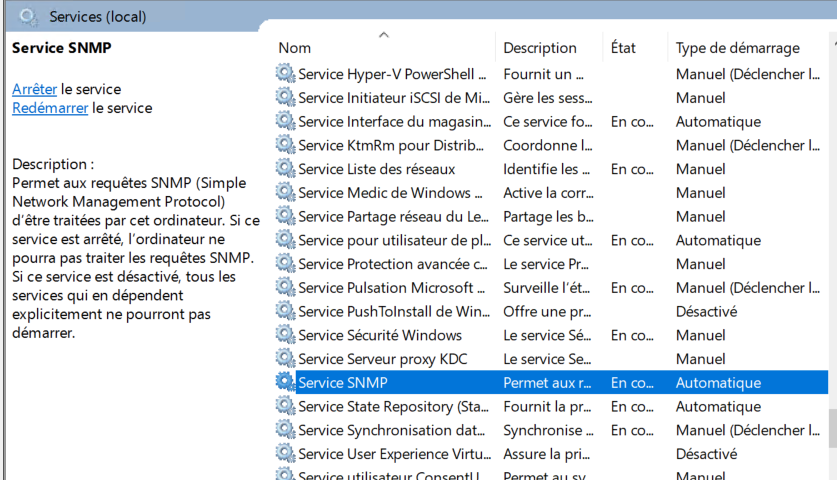Screen dimensions: 837x480
Task: Click the Service Sécurité Windows gear icon
Action: pos(285,335)
